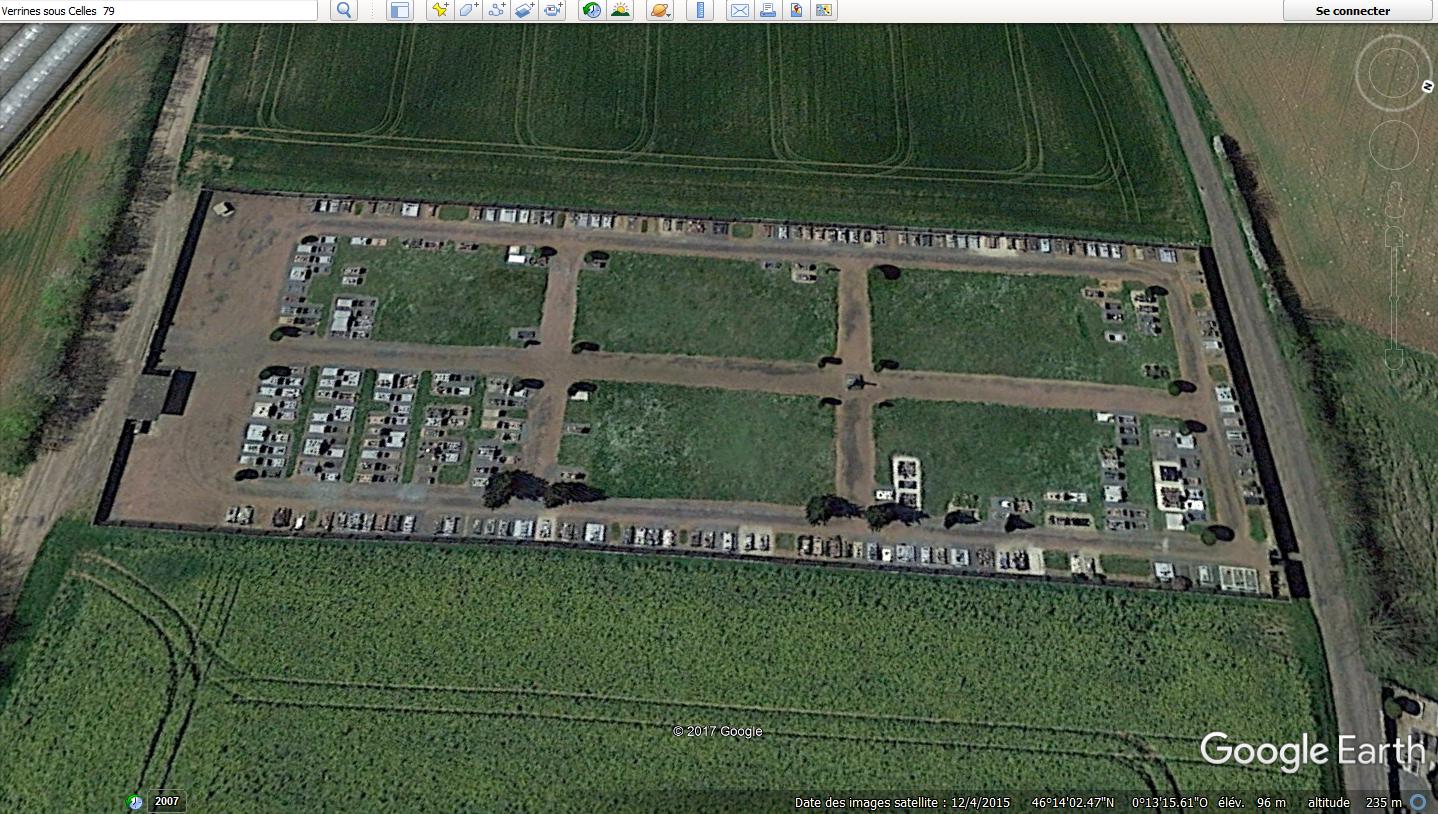Click the historical imagery clock in status bar
The image size is (1438, 814).
(x=135, y=802)
